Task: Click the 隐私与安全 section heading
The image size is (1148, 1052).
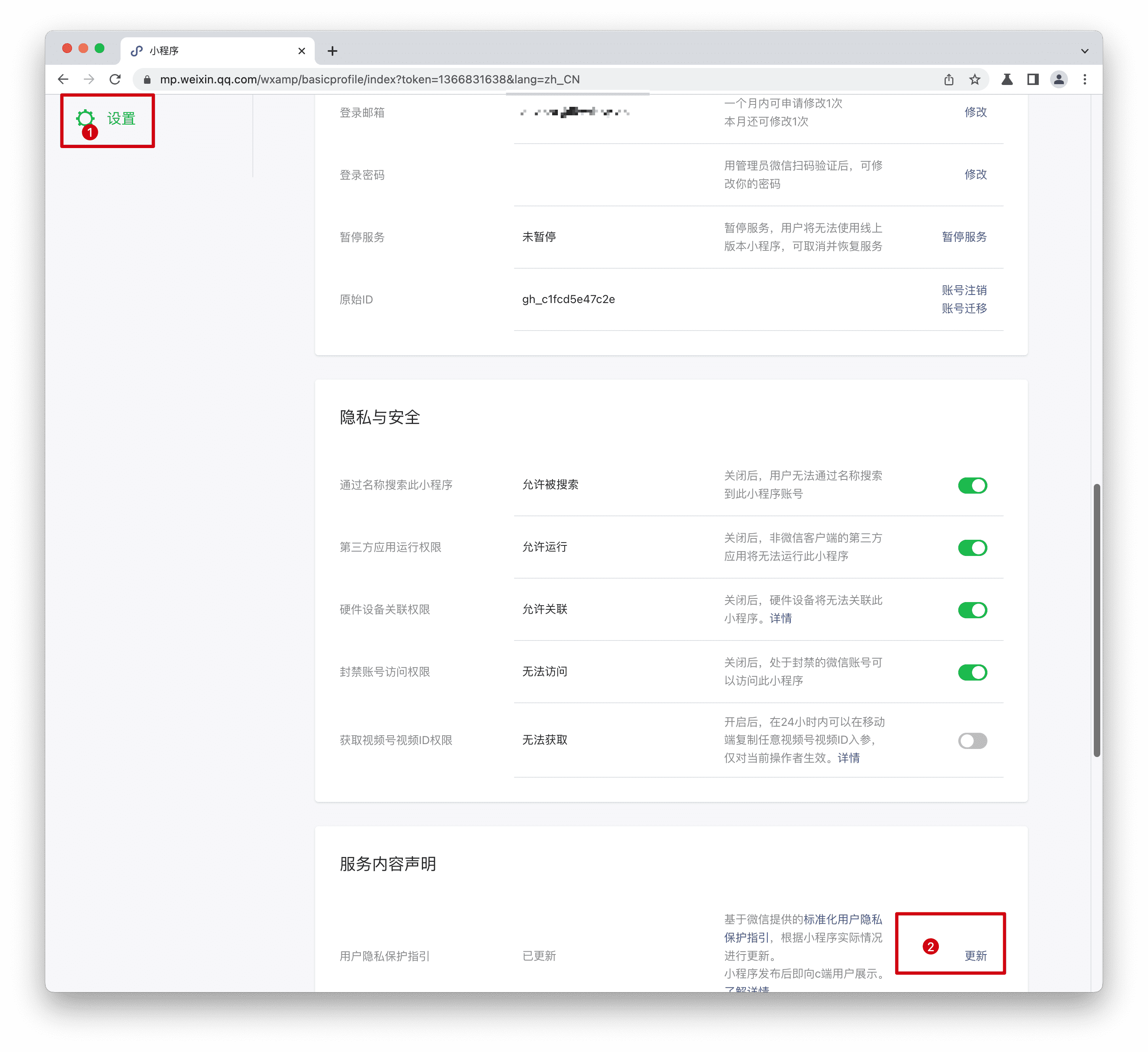Action: click(380, 418)
